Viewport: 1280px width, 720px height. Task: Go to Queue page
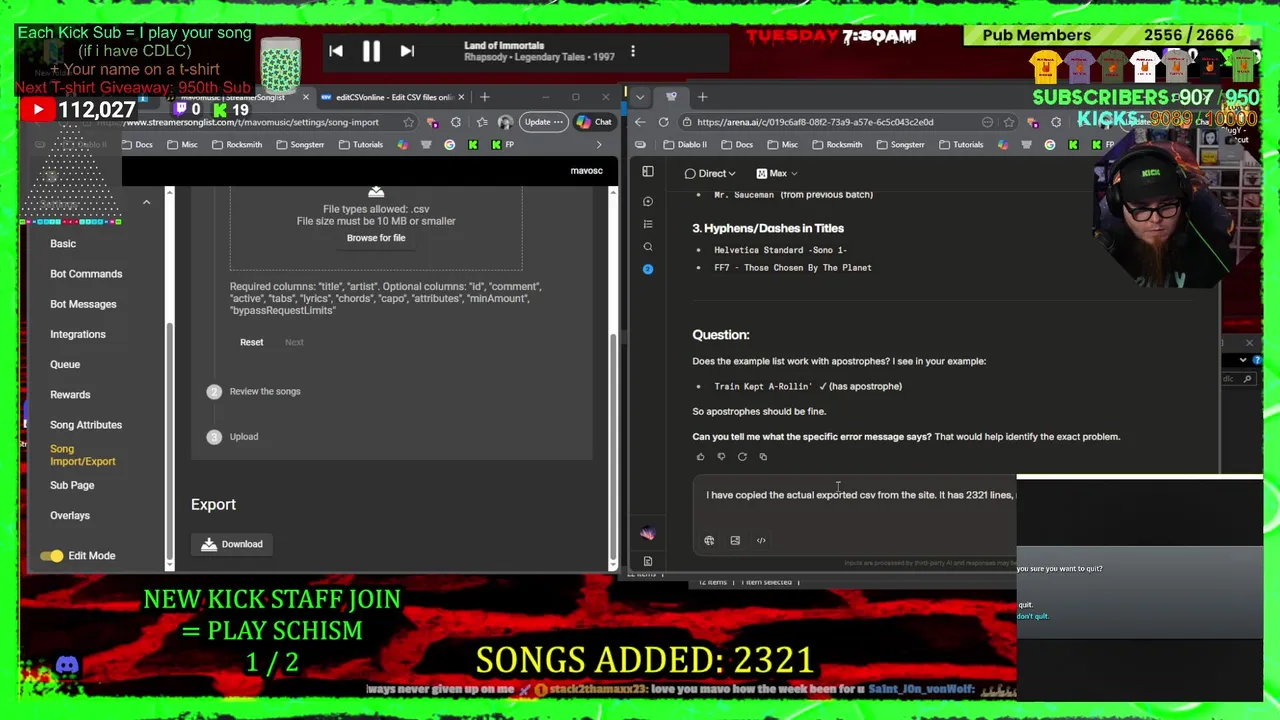click(x=65, y=364)
